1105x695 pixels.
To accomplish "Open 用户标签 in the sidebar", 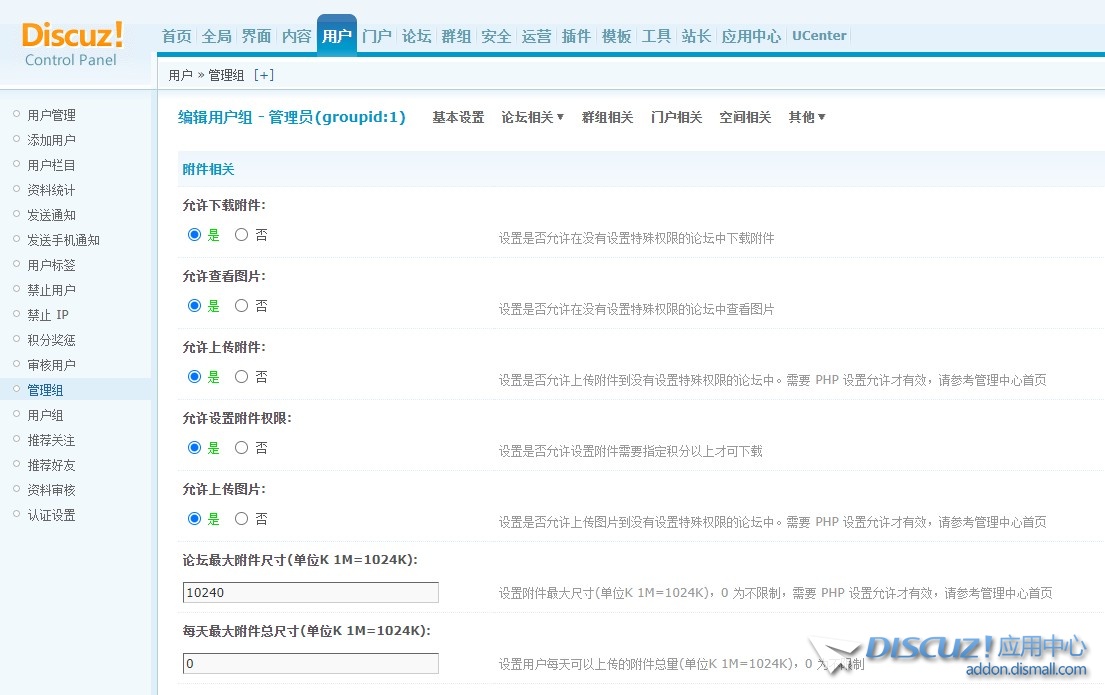I will coord(51,265).
